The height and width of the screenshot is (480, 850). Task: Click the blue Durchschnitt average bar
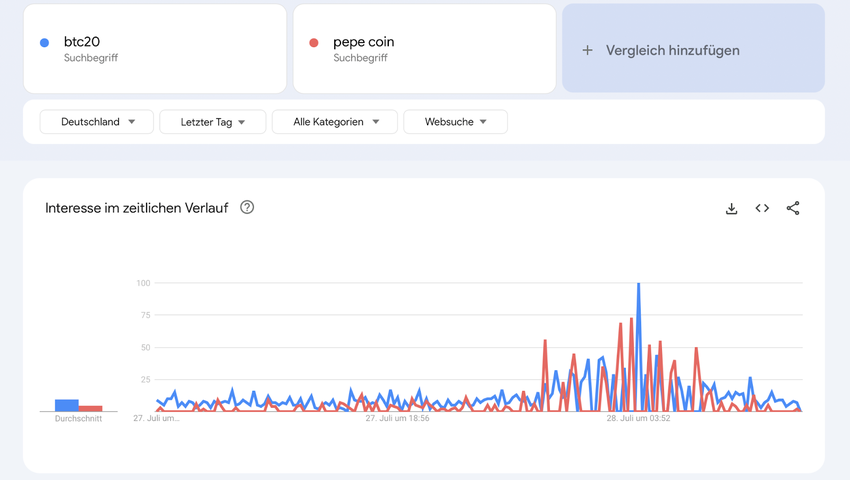(66, 405)
